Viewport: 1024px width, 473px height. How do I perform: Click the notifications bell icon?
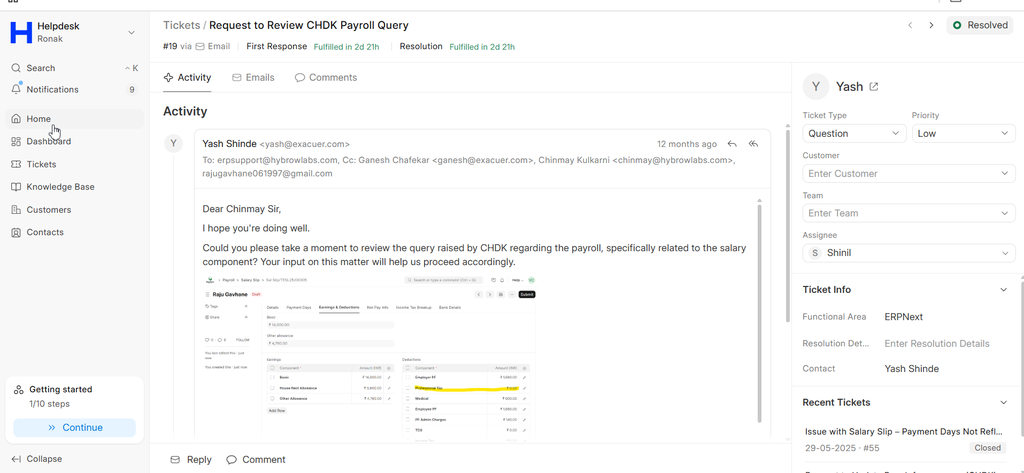(16, 90)
